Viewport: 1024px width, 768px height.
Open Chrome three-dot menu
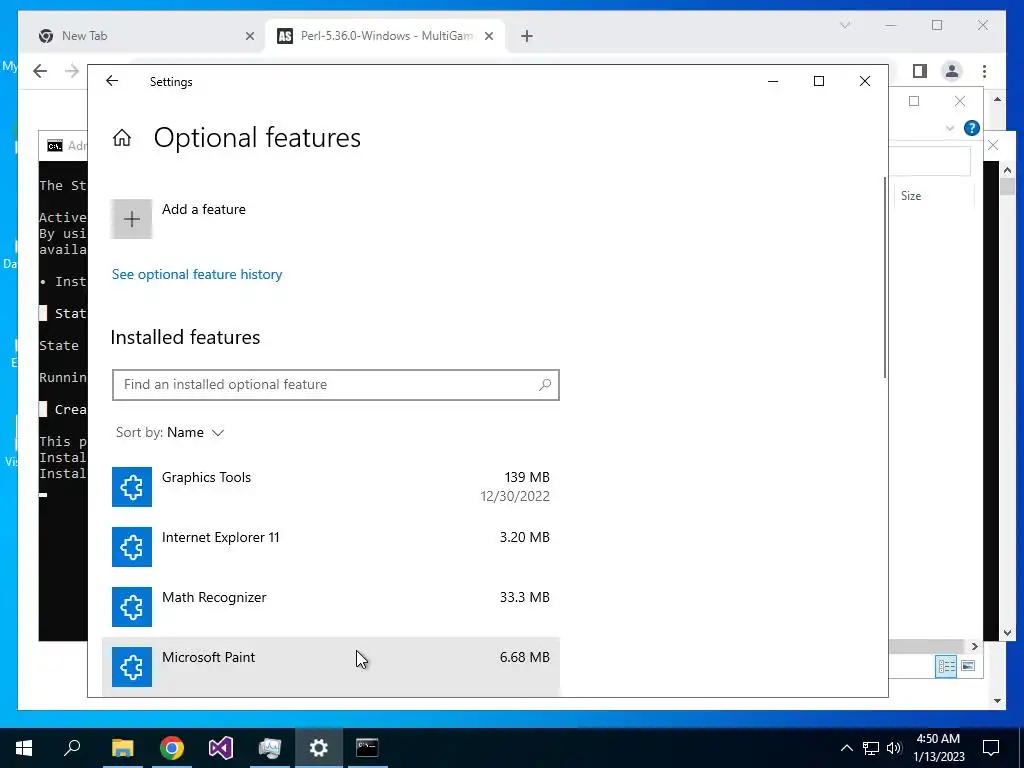click(984, 71)
